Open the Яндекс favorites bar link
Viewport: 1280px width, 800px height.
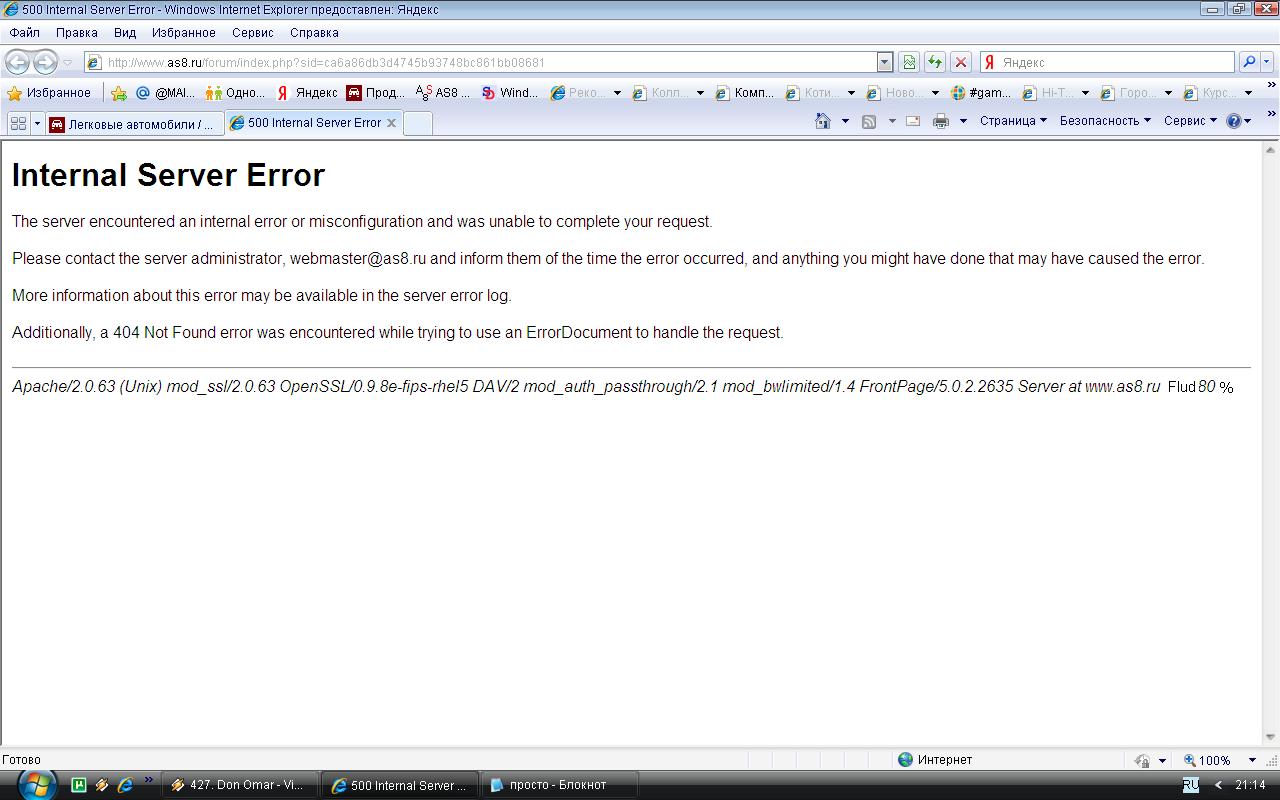(x=308, y=93)
